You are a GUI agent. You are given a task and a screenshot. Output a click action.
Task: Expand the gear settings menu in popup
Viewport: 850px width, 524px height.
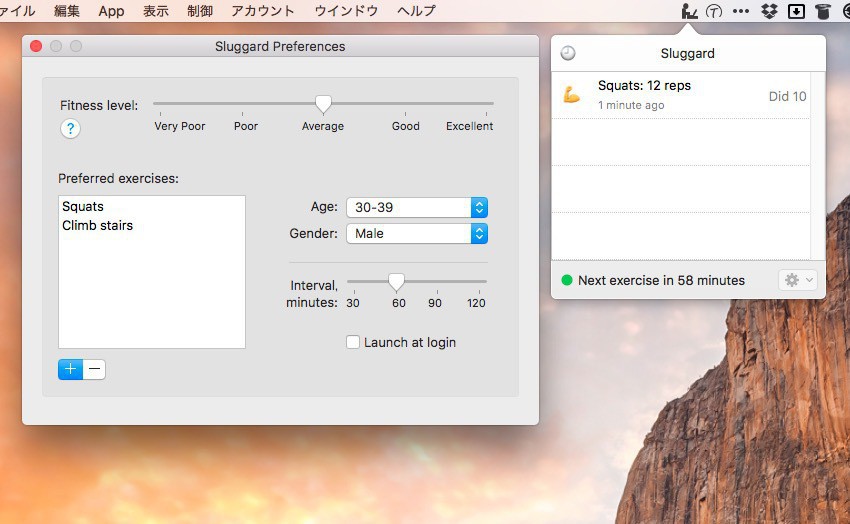pos(798,280)
